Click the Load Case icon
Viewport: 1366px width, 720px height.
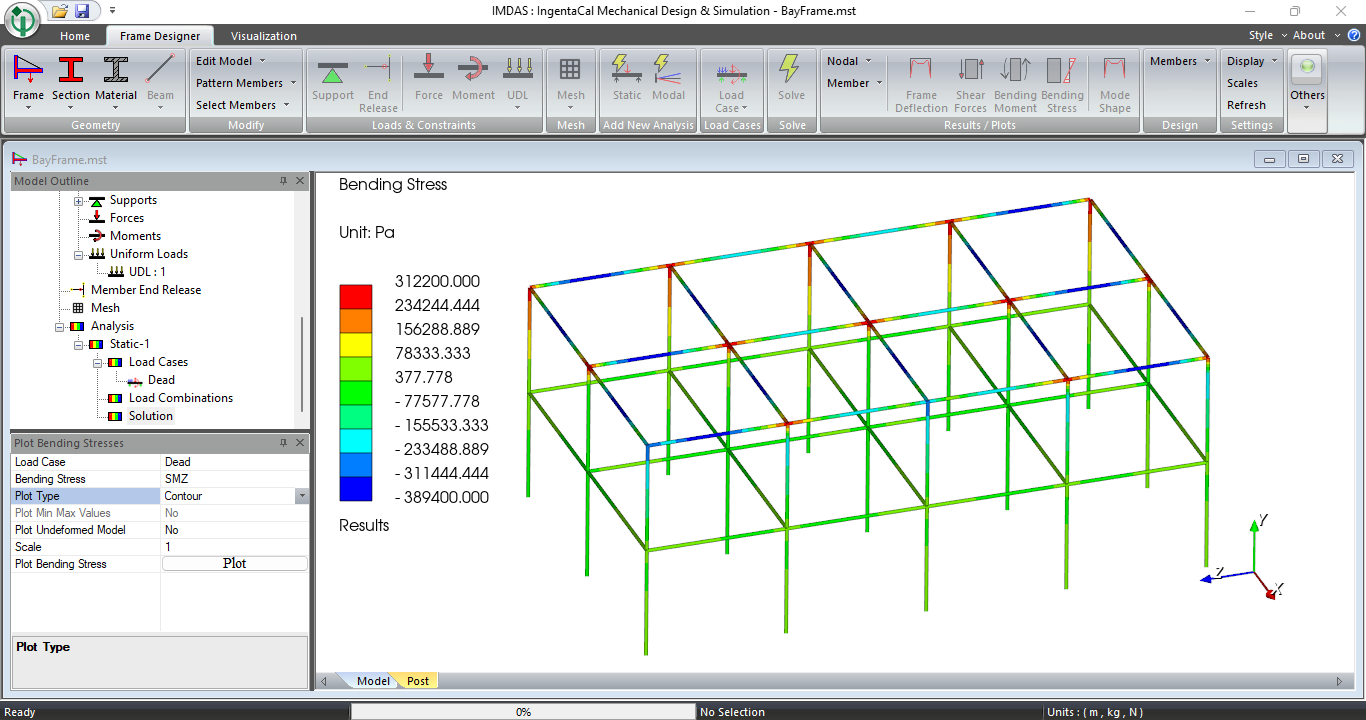coord(731,72)
